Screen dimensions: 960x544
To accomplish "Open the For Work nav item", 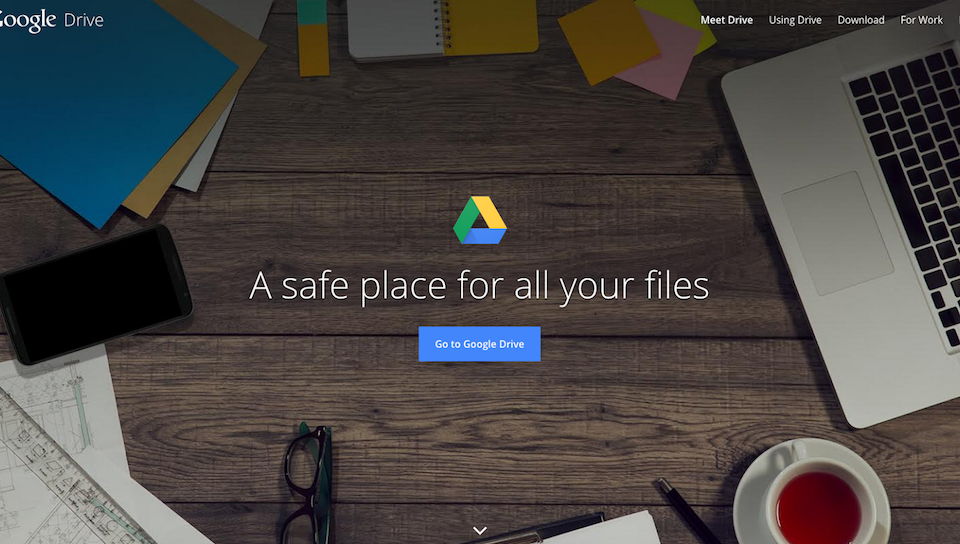I will pyautogui.click(x=921, y=20).
